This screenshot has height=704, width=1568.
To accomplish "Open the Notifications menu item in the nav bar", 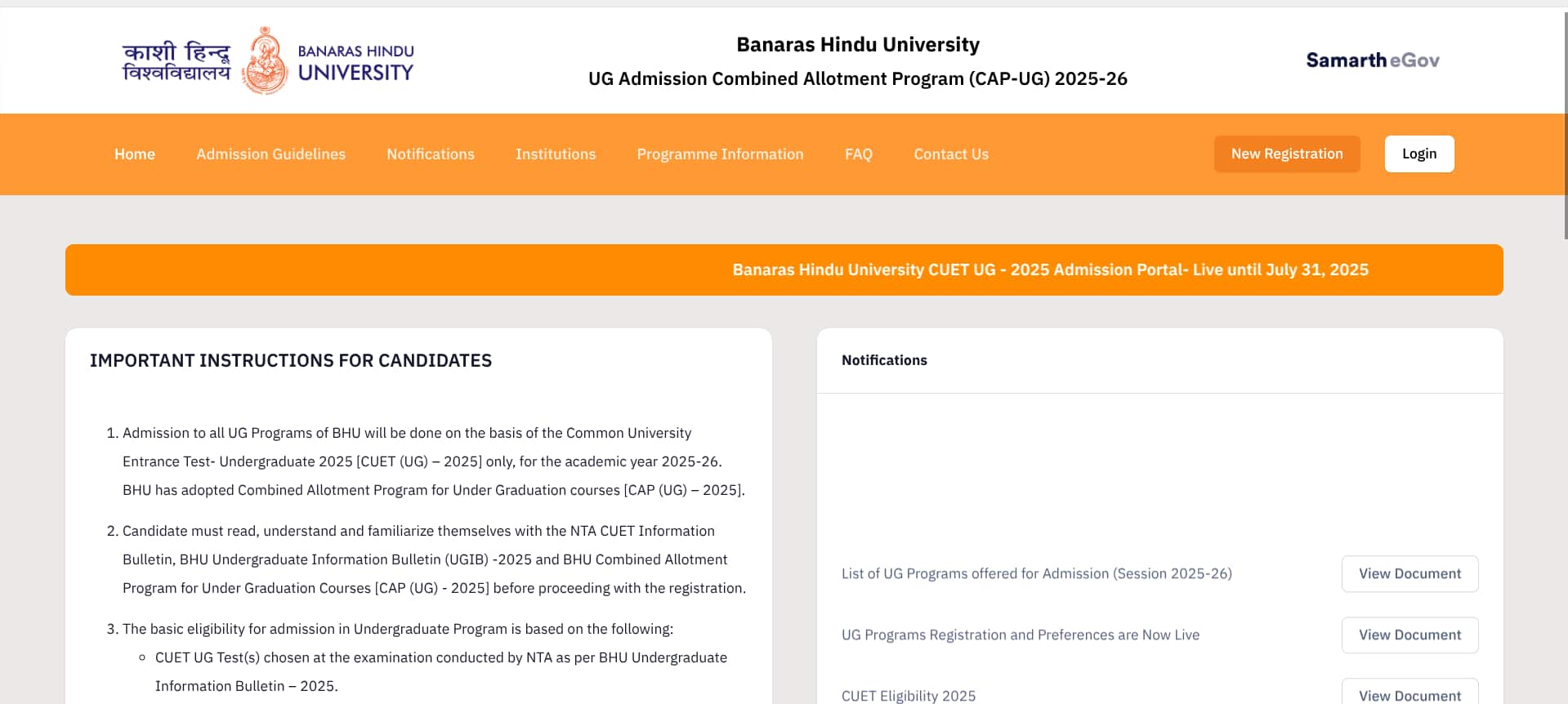I will click(x=431, y=154).
